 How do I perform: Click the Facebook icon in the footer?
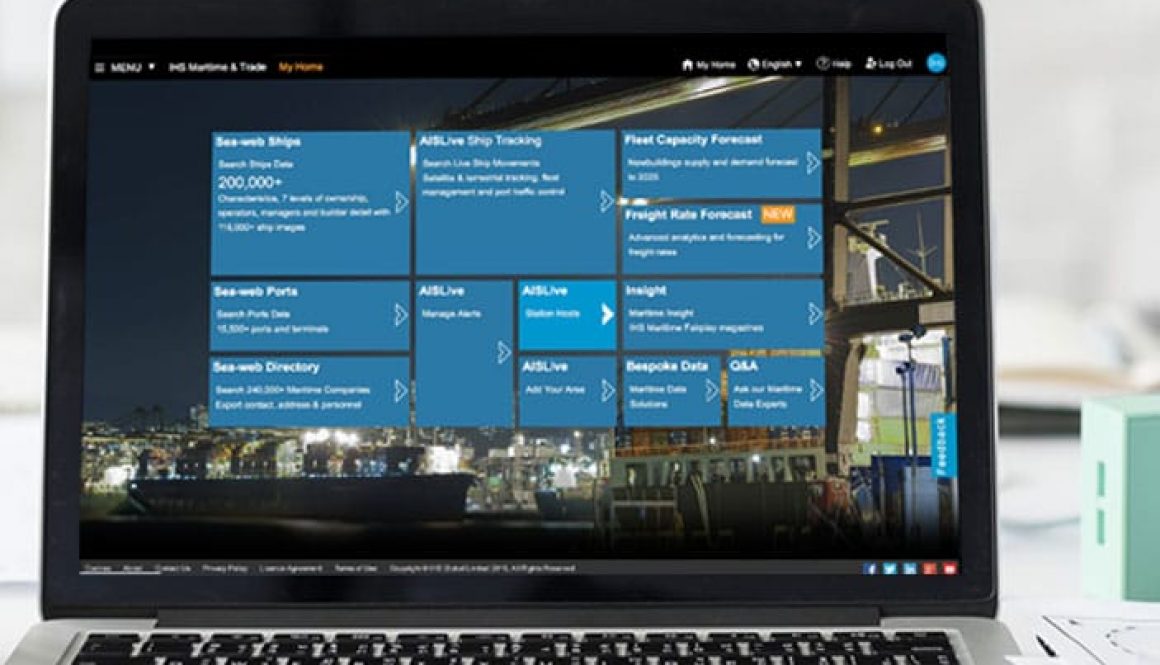click(x=870, y=568)
